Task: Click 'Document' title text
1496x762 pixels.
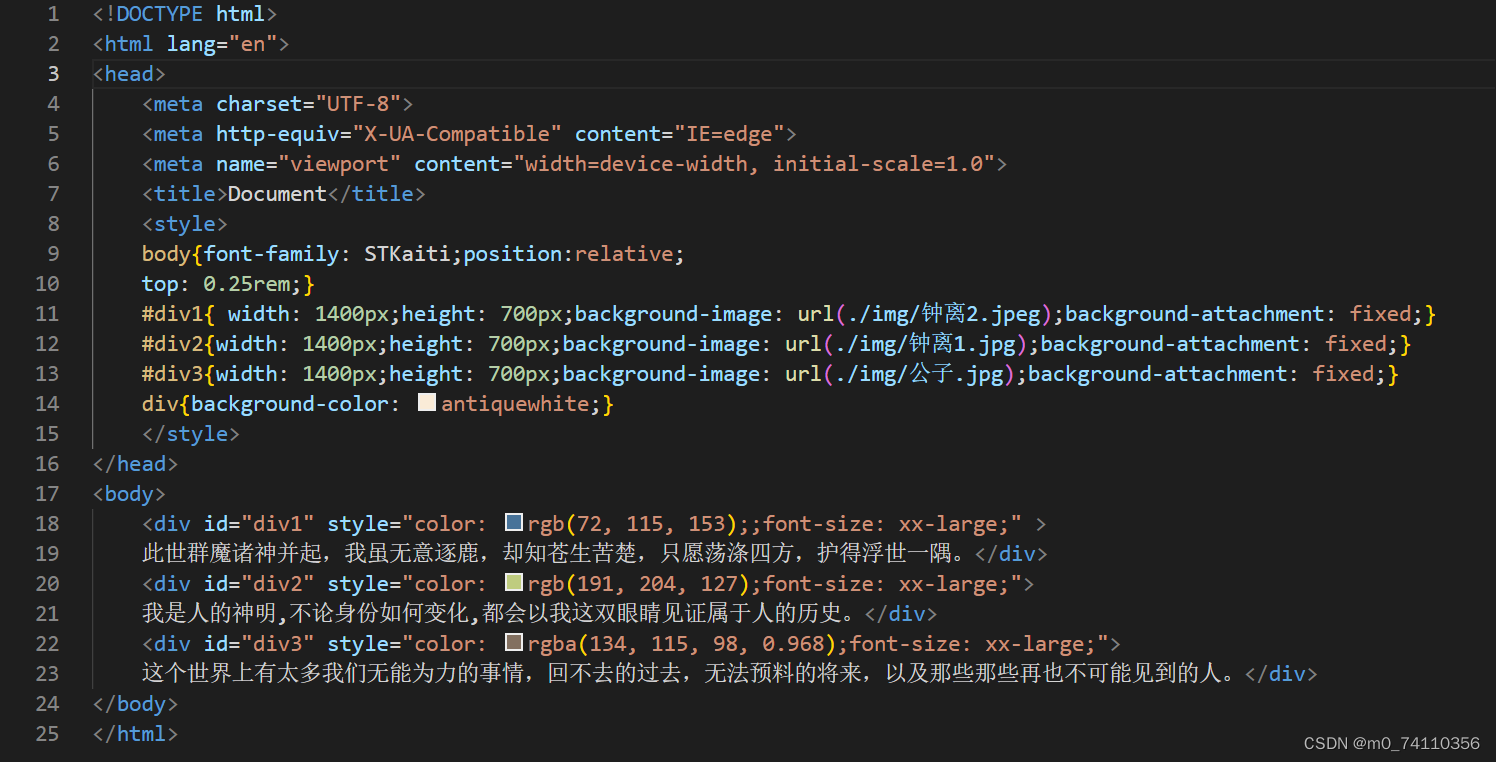Action: pos(278,194)
